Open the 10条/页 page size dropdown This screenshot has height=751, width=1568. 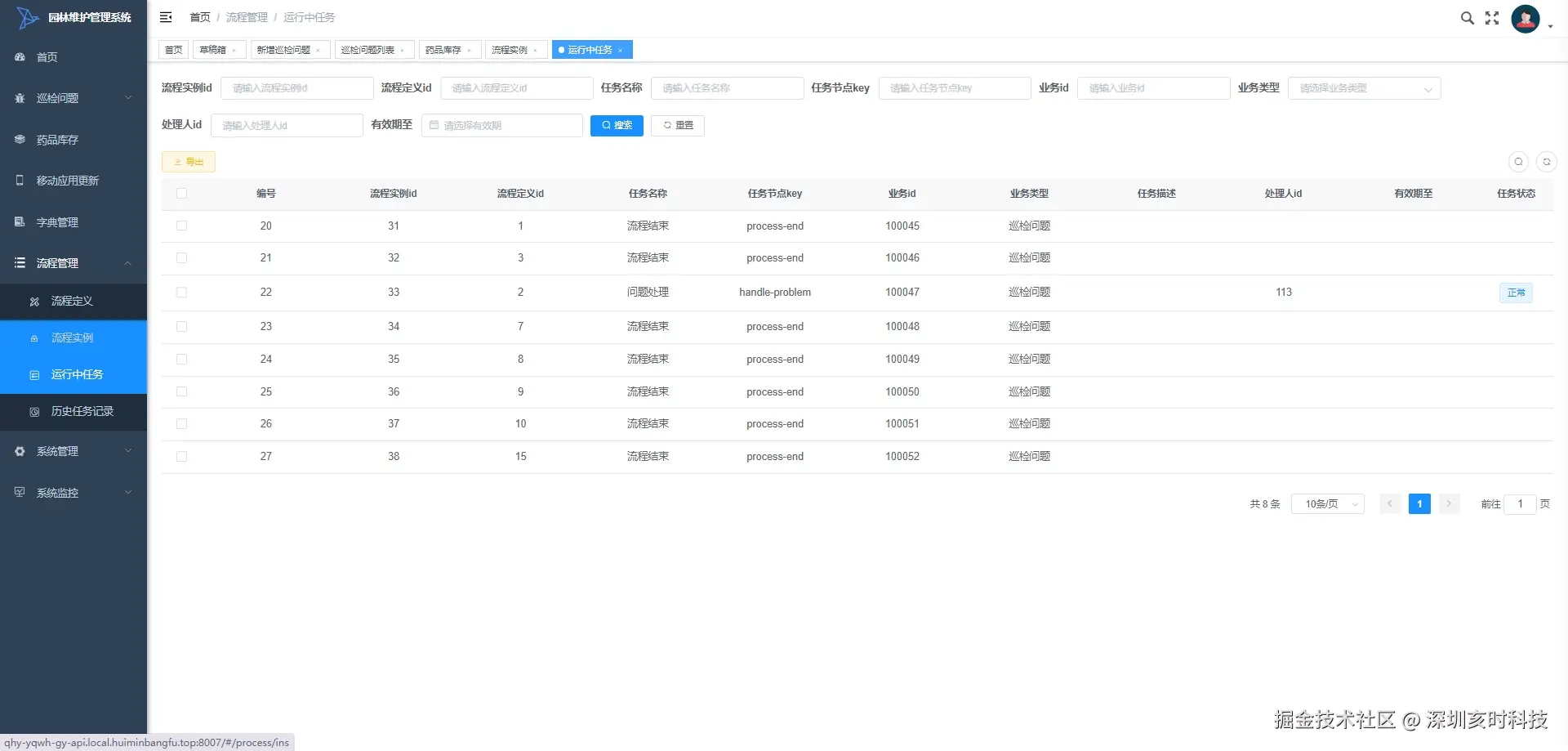[1327, 504]
